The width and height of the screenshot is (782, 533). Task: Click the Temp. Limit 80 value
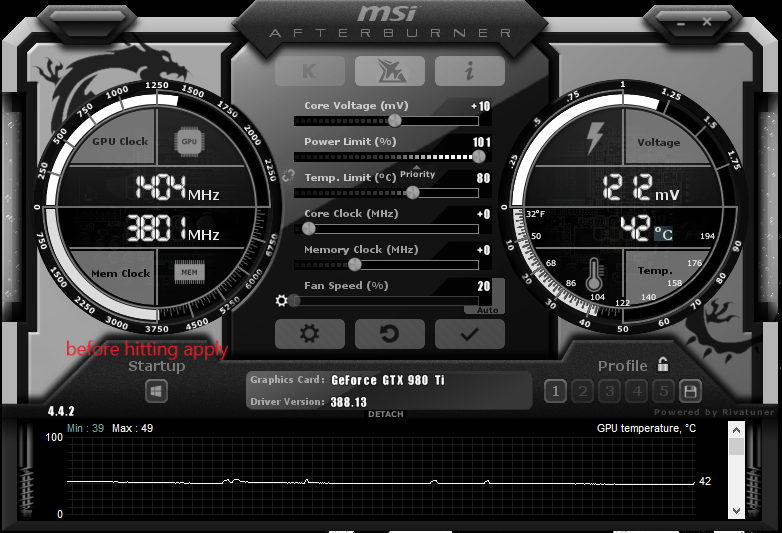[483, 178]
